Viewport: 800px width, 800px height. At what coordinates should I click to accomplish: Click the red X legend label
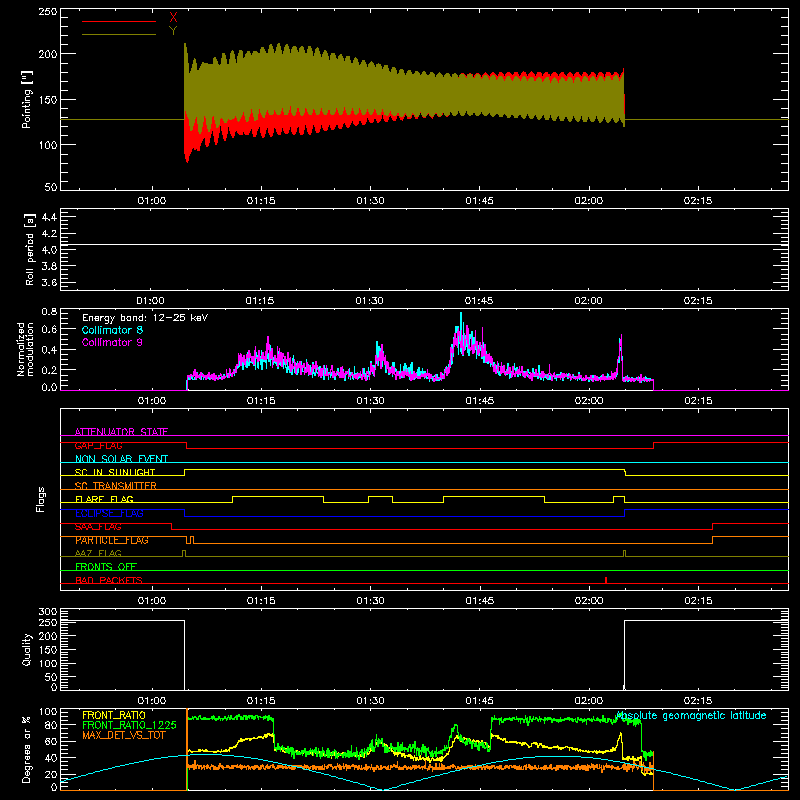[173, 18]
